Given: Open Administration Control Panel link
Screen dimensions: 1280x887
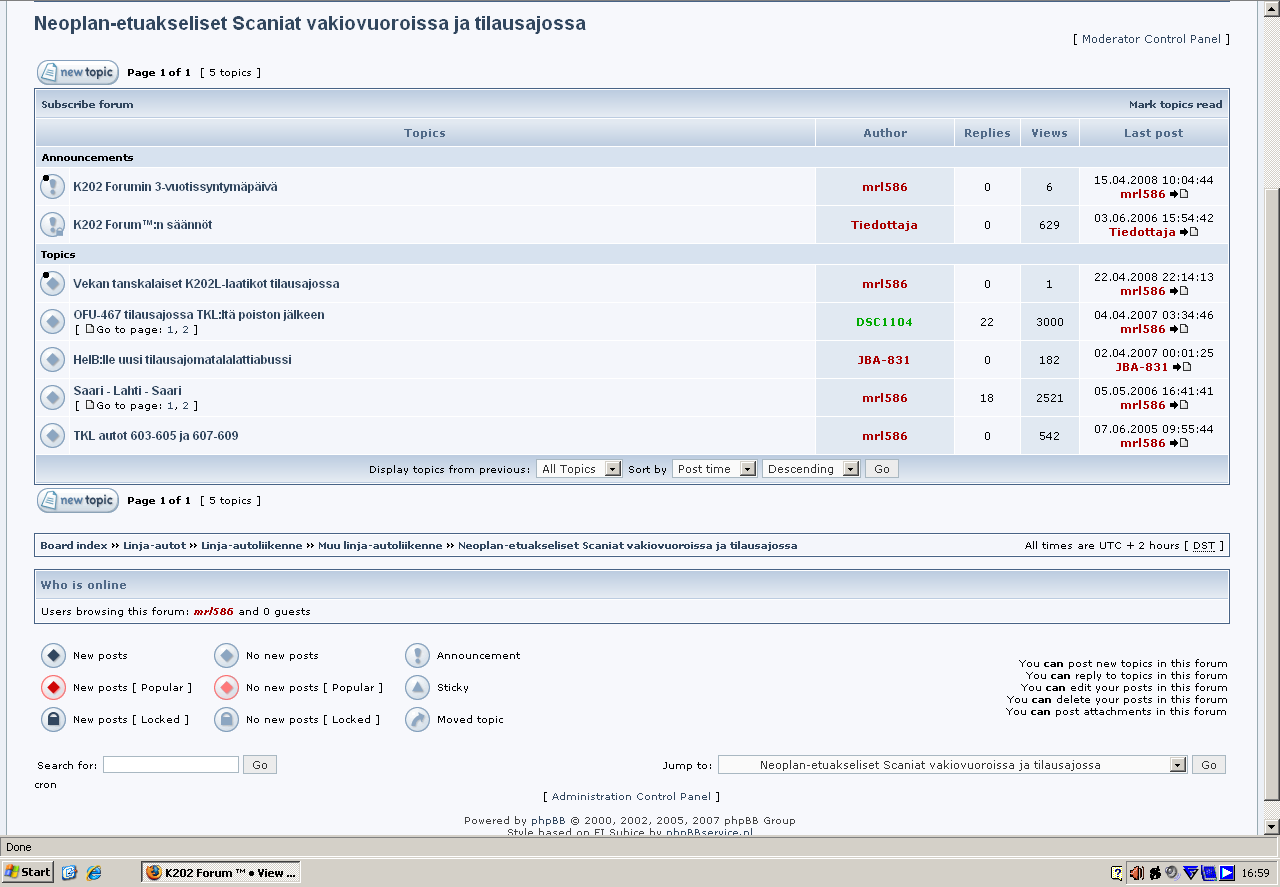Looking at the screenshot, I should coord(631,797).
